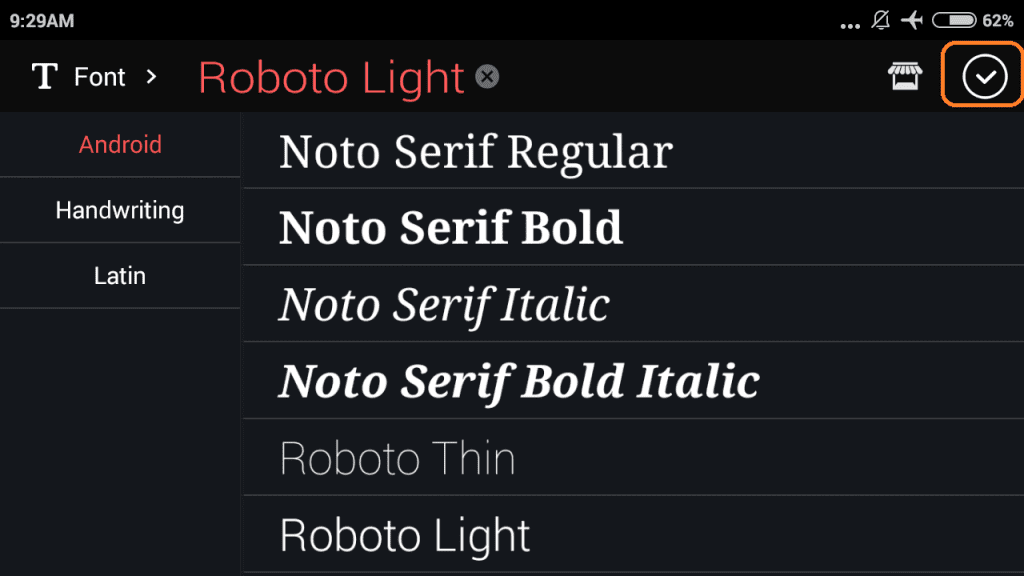Select Roboto Light in the font list

click(x=405, y=535)
